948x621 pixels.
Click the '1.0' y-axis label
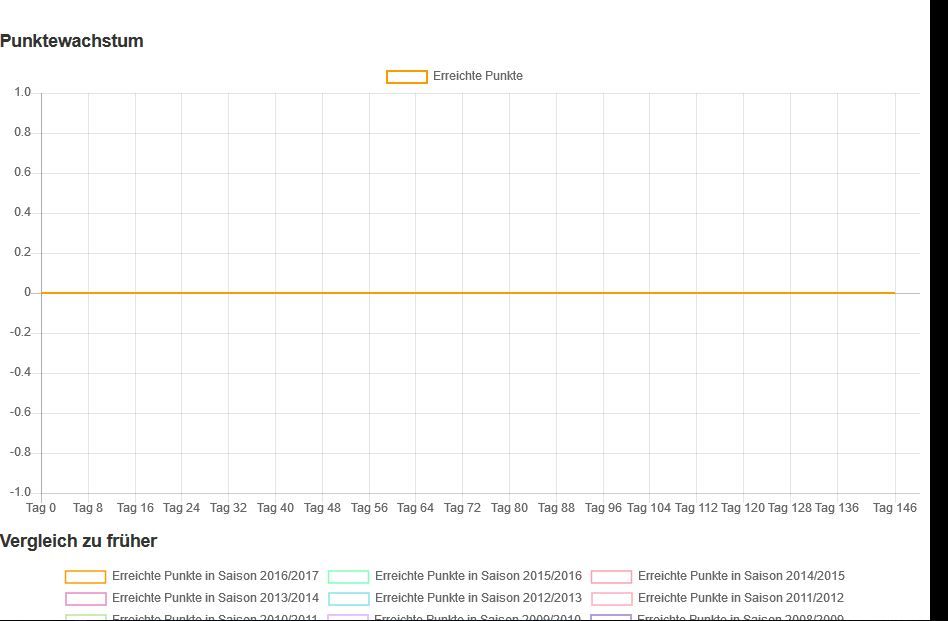(22, 93)
